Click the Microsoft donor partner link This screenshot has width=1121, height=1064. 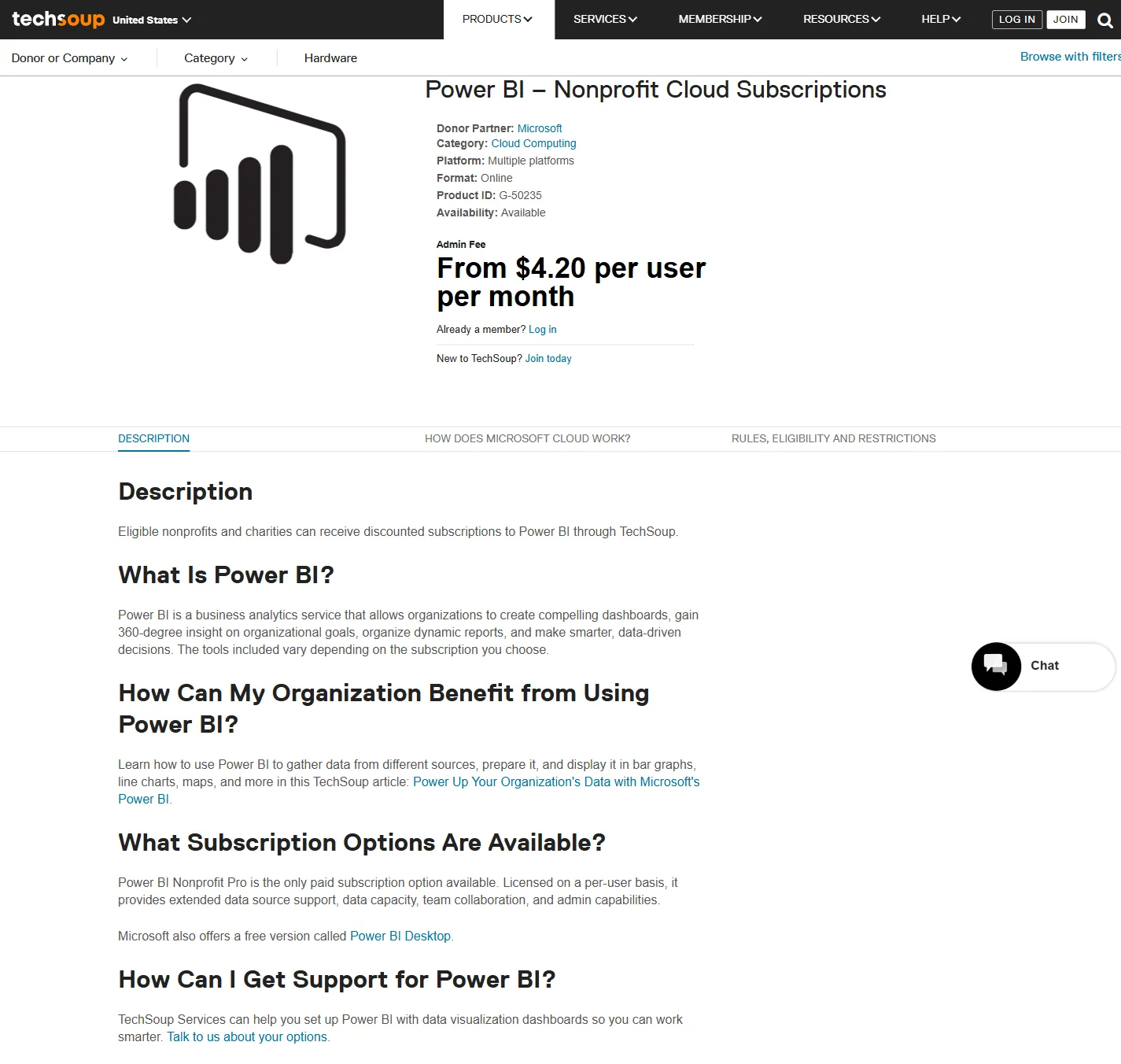pyautogui.click(x=540, y=128)
